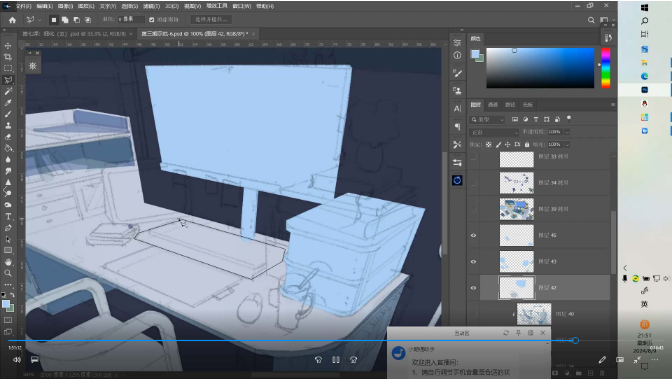This screenshot has height=379, width=672.
Task: Show layer 33 copy visibility box
Action: click(473, 157)
